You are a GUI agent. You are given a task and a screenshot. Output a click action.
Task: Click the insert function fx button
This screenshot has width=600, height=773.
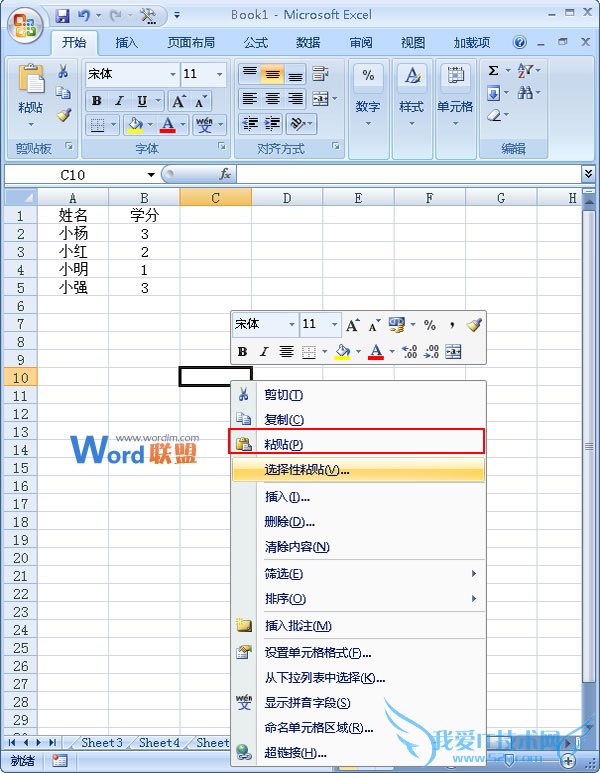[225, 174]
